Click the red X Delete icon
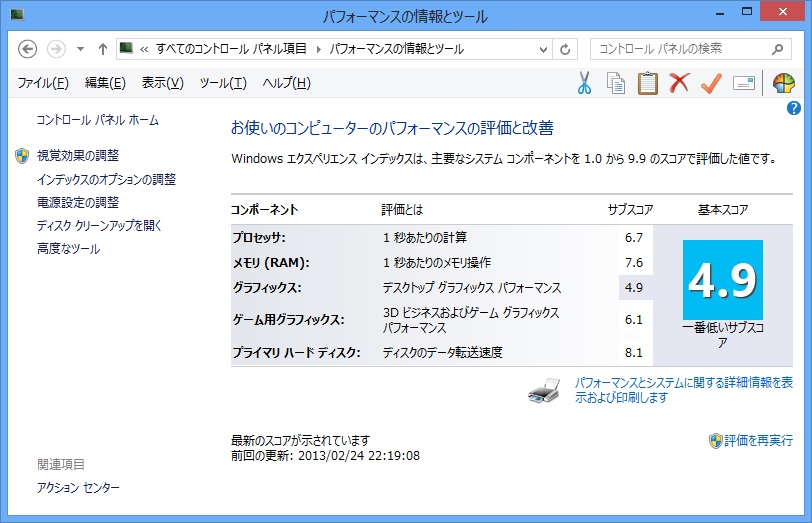The height and width of the screenshot is (523, 812). (679, 82)
